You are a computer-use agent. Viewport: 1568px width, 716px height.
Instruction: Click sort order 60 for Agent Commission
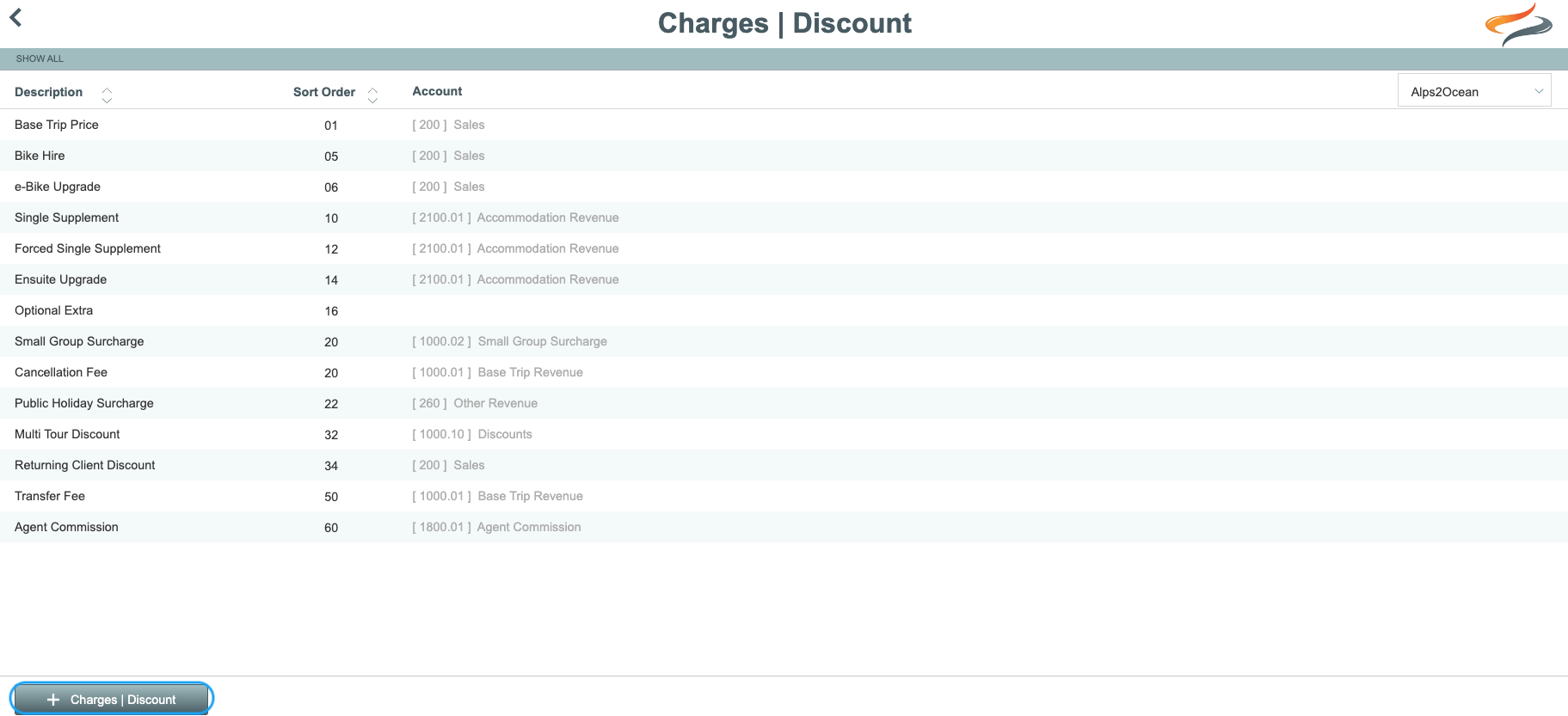pos(331,528)
